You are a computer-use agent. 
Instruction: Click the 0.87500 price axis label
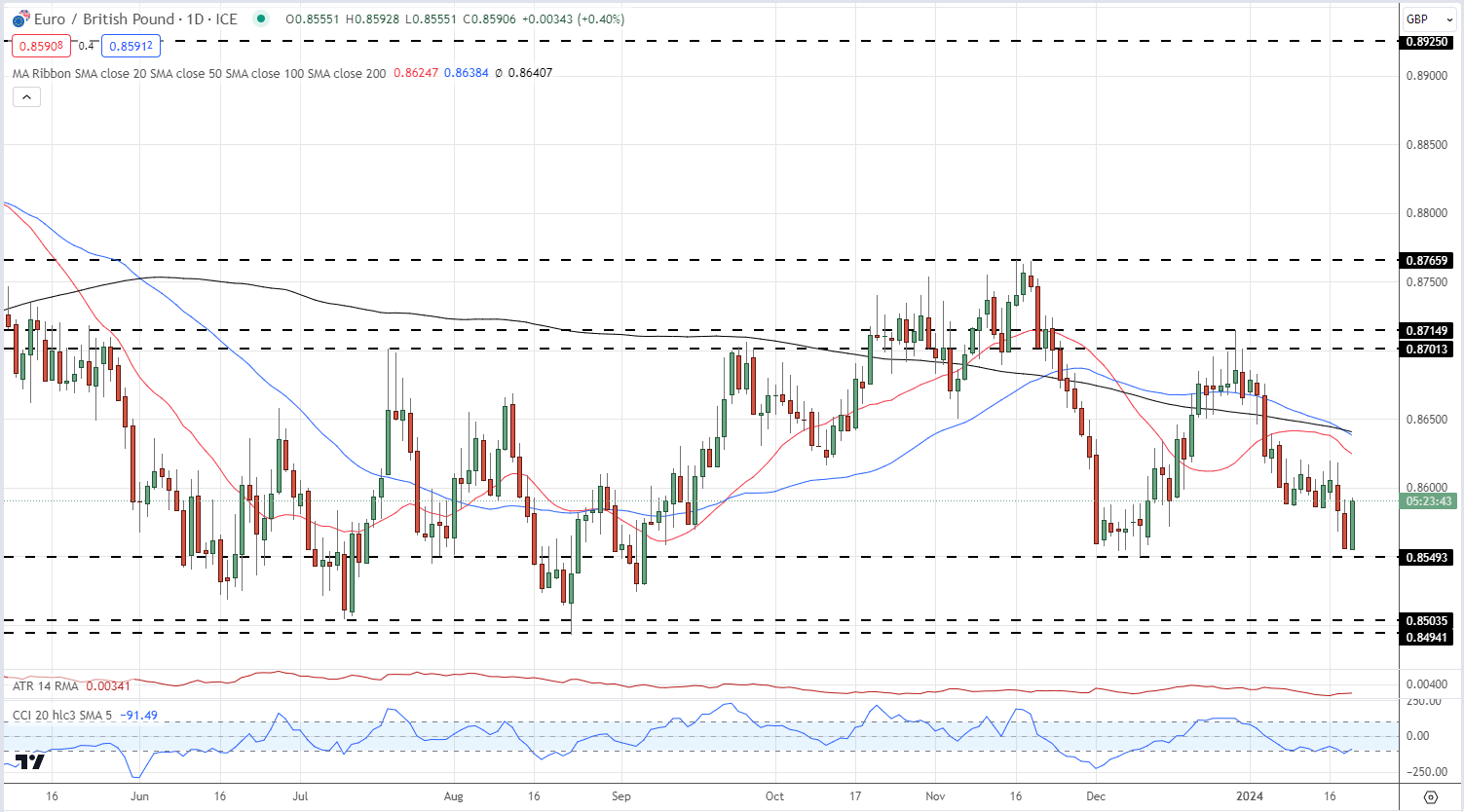click(1427, 282)
